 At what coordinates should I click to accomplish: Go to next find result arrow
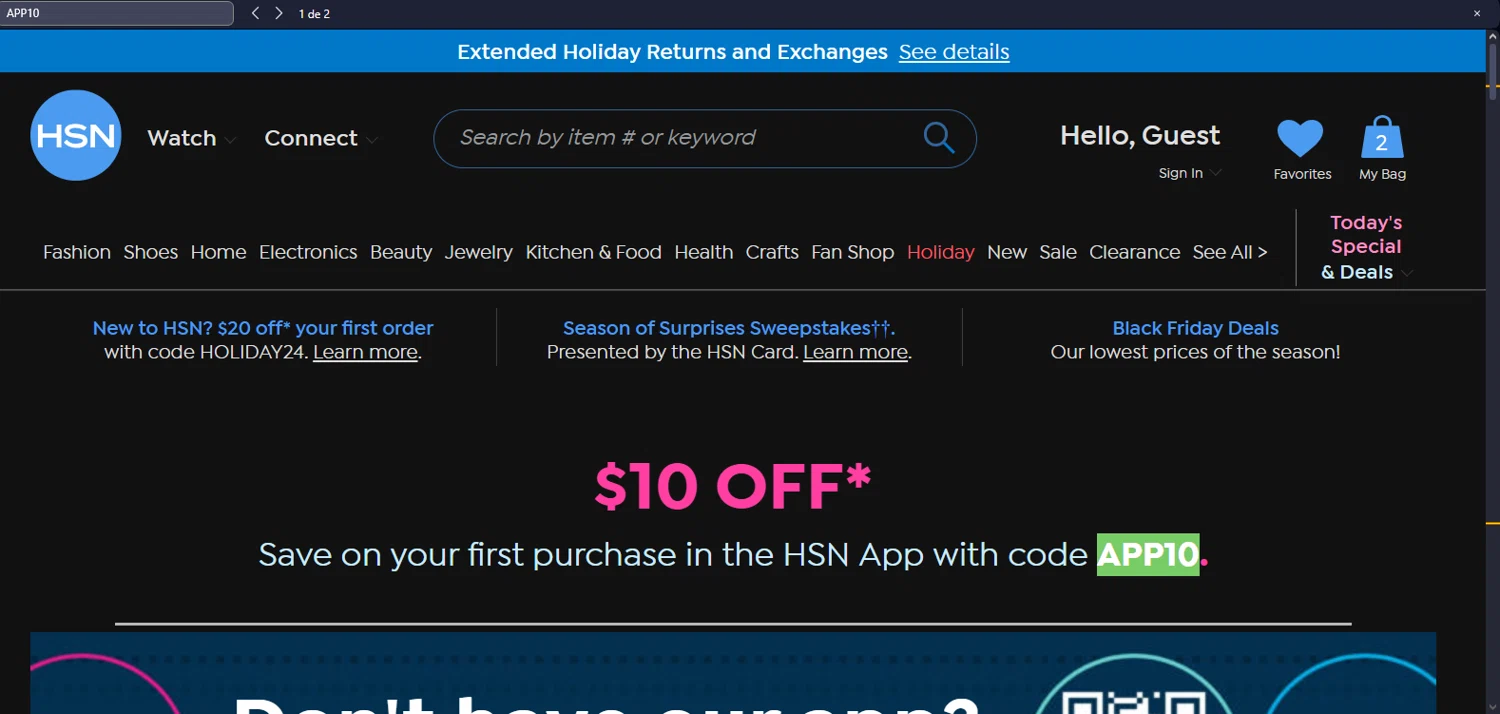[279, 14]
